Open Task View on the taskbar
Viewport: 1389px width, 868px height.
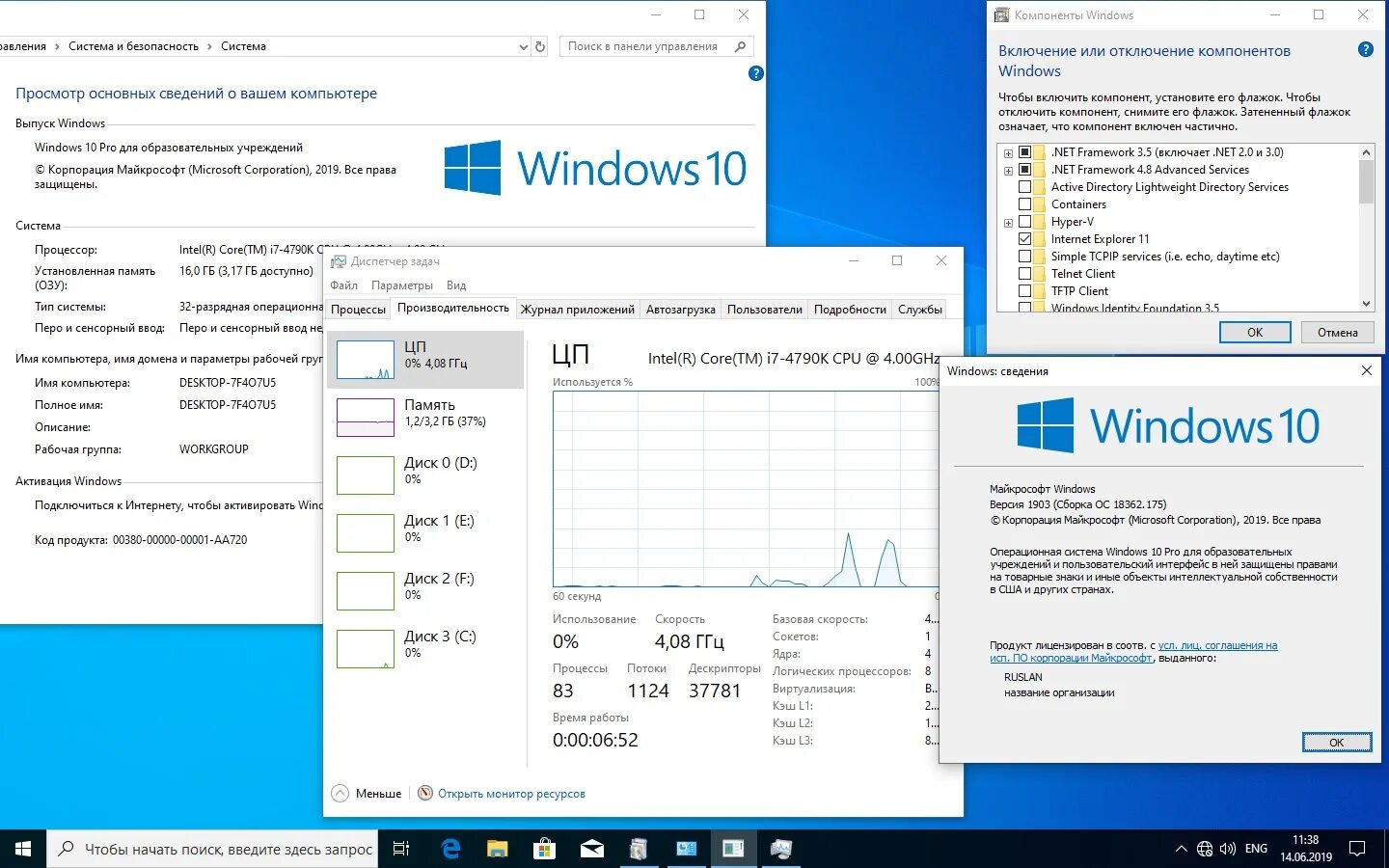coord(401,849)
